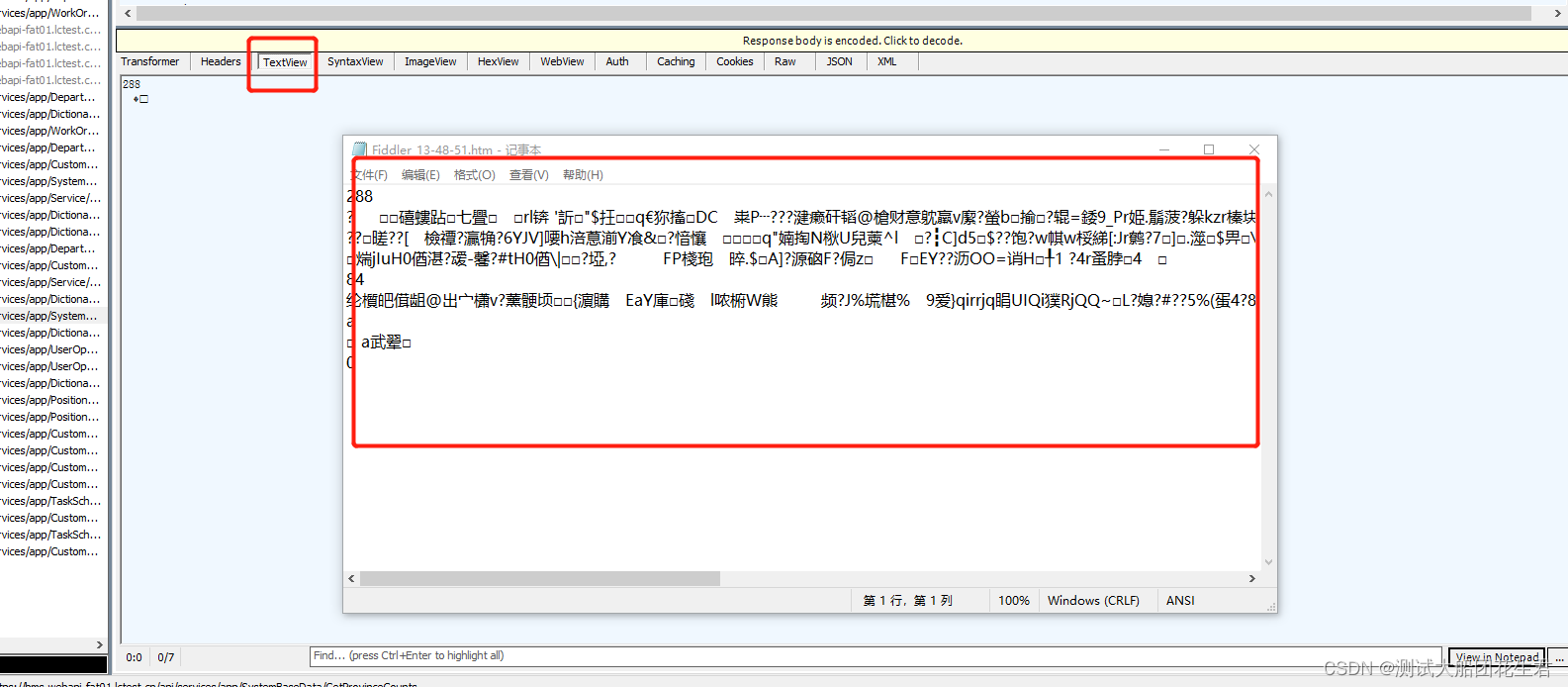The image size is (1568, 687).
Task: Open the 帮助(H) menu in Notepad
Action: [x=583, y=175]
